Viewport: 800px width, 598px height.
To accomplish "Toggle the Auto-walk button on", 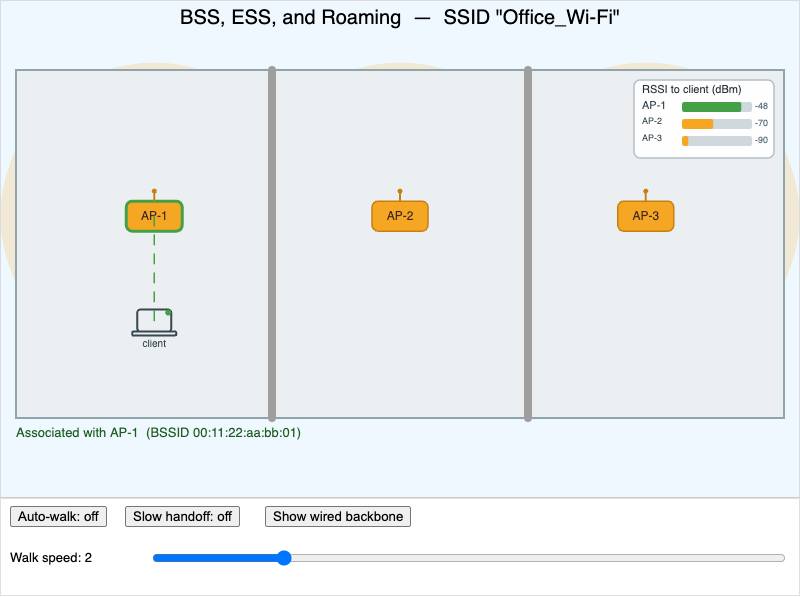I will [58, 516].
